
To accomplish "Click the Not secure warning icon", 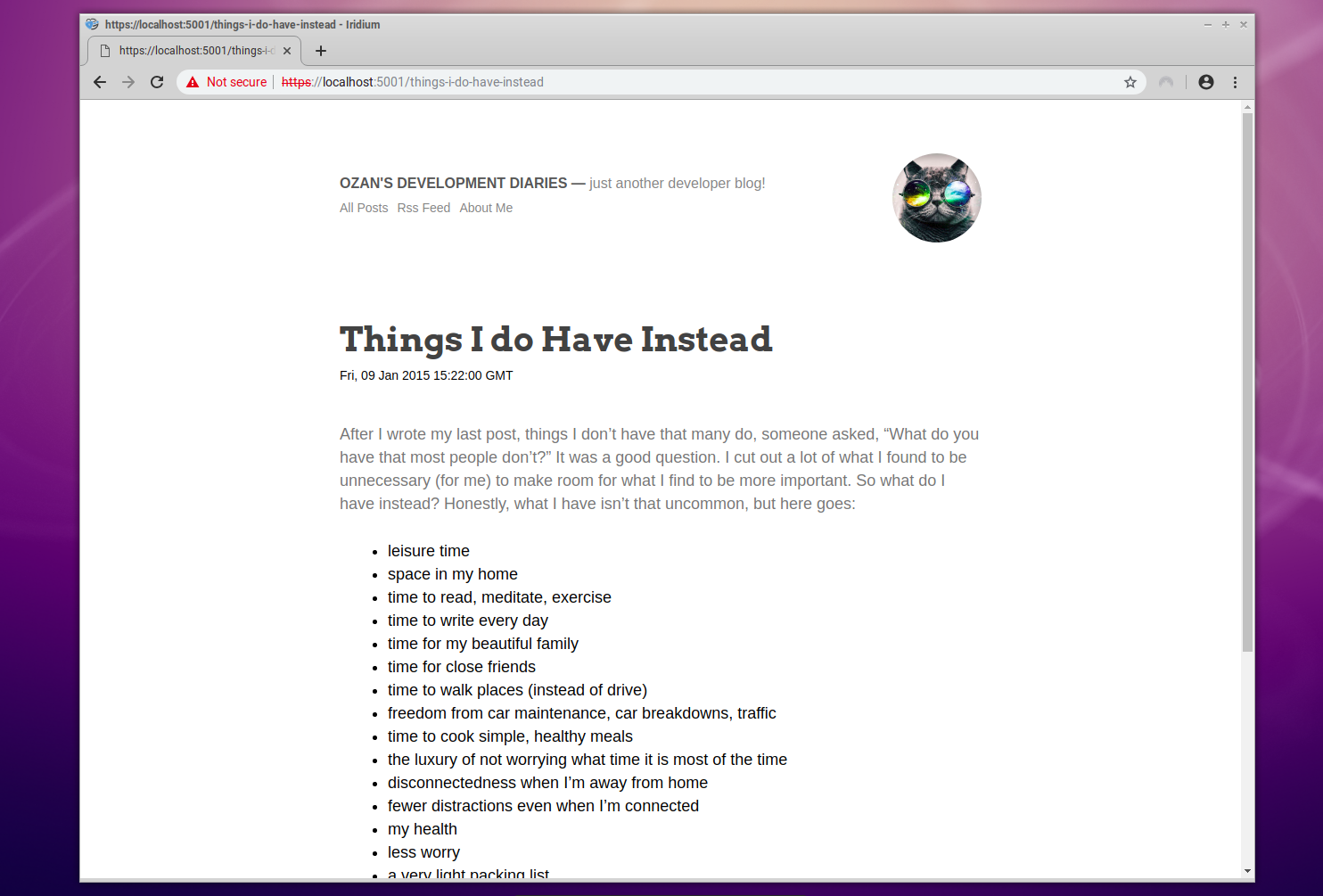I will tap(193, 82).
